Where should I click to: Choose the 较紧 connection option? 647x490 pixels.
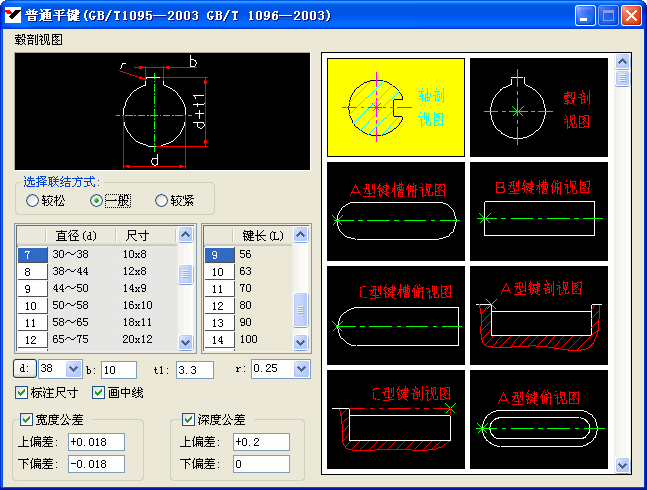click(x=161, y=201)
